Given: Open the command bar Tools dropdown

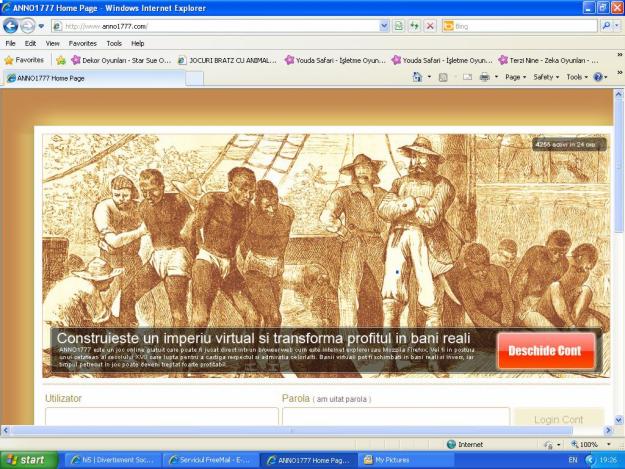Looking at the screenshot, I should tap(577, 77).
